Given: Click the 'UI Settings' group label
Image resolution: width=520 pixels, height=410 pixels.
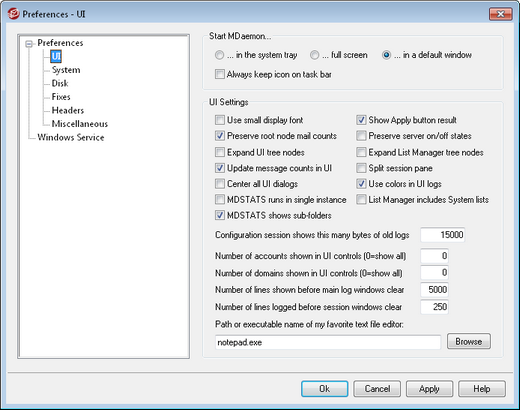Looking at the screenshot, I should coord(229,102).
